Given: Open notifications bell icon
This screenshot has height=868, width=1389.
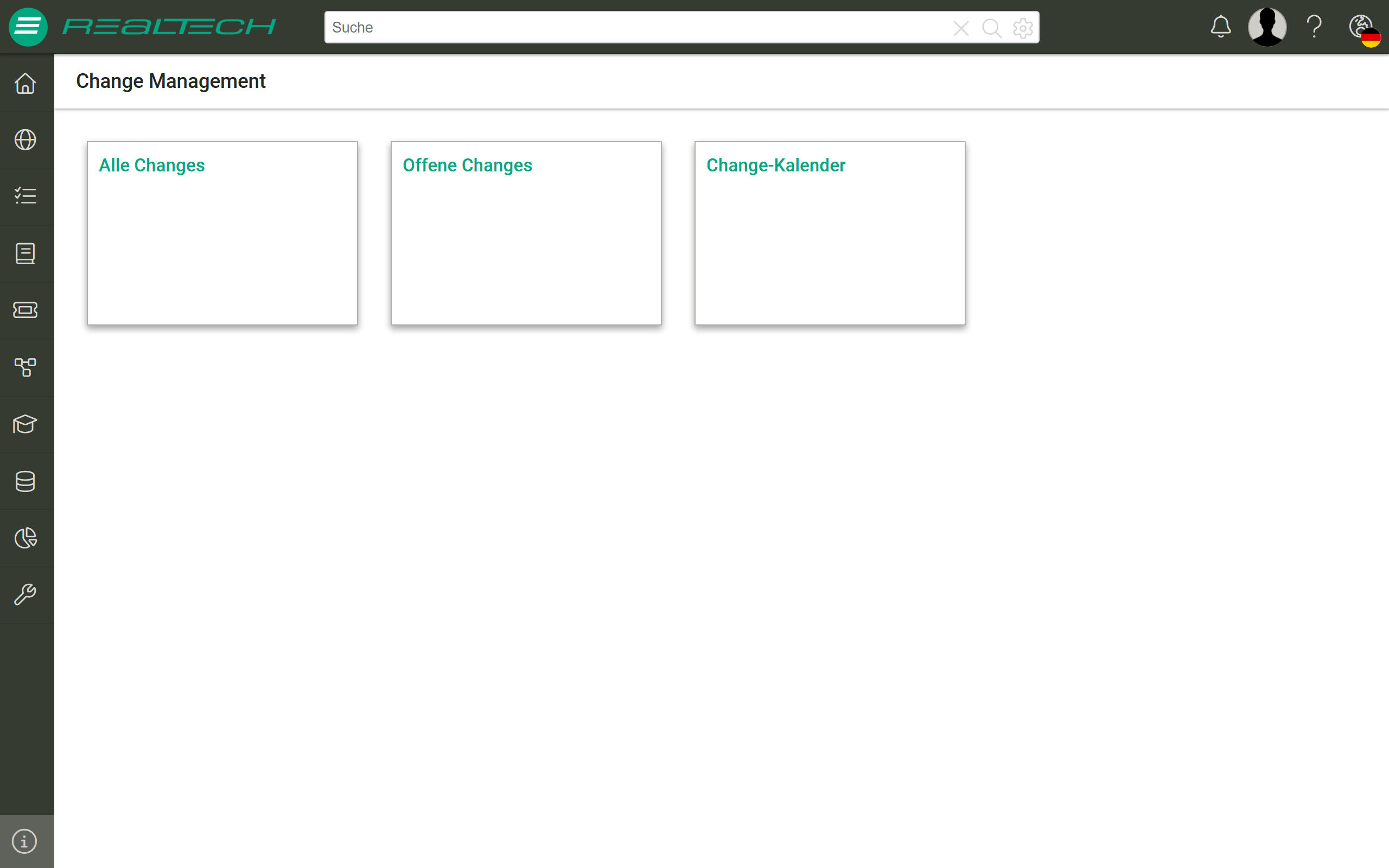Looking at the screenshot, I should coord(1221,27).
